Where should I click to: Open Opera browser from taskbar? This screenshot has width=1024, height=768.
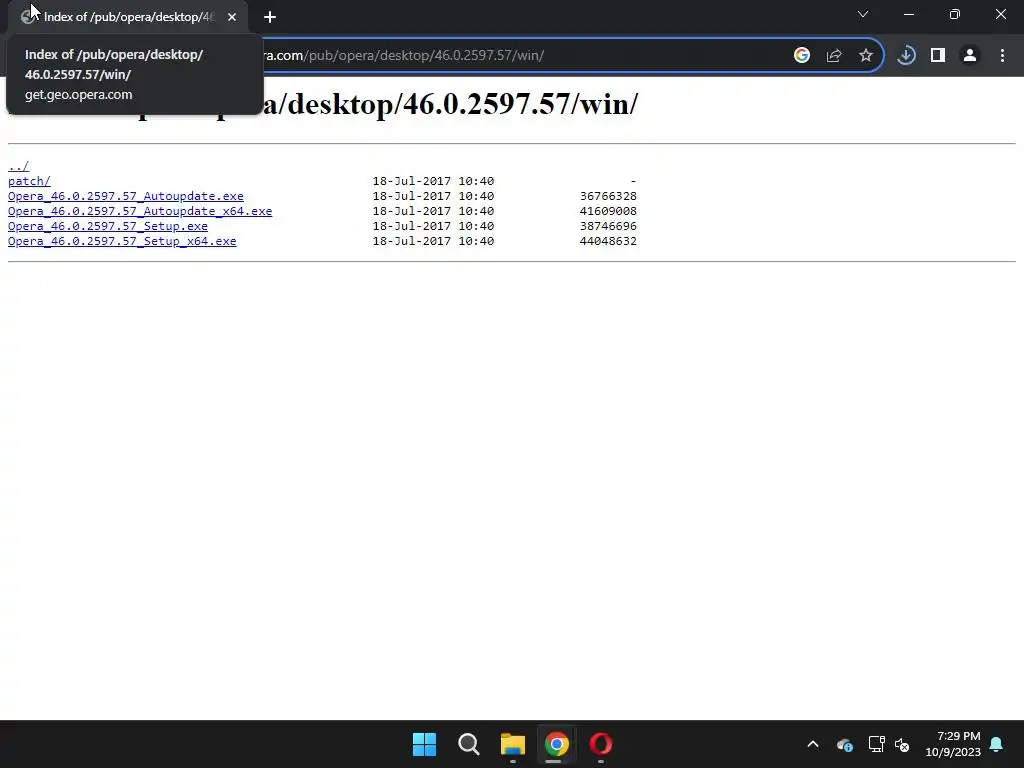601,744
